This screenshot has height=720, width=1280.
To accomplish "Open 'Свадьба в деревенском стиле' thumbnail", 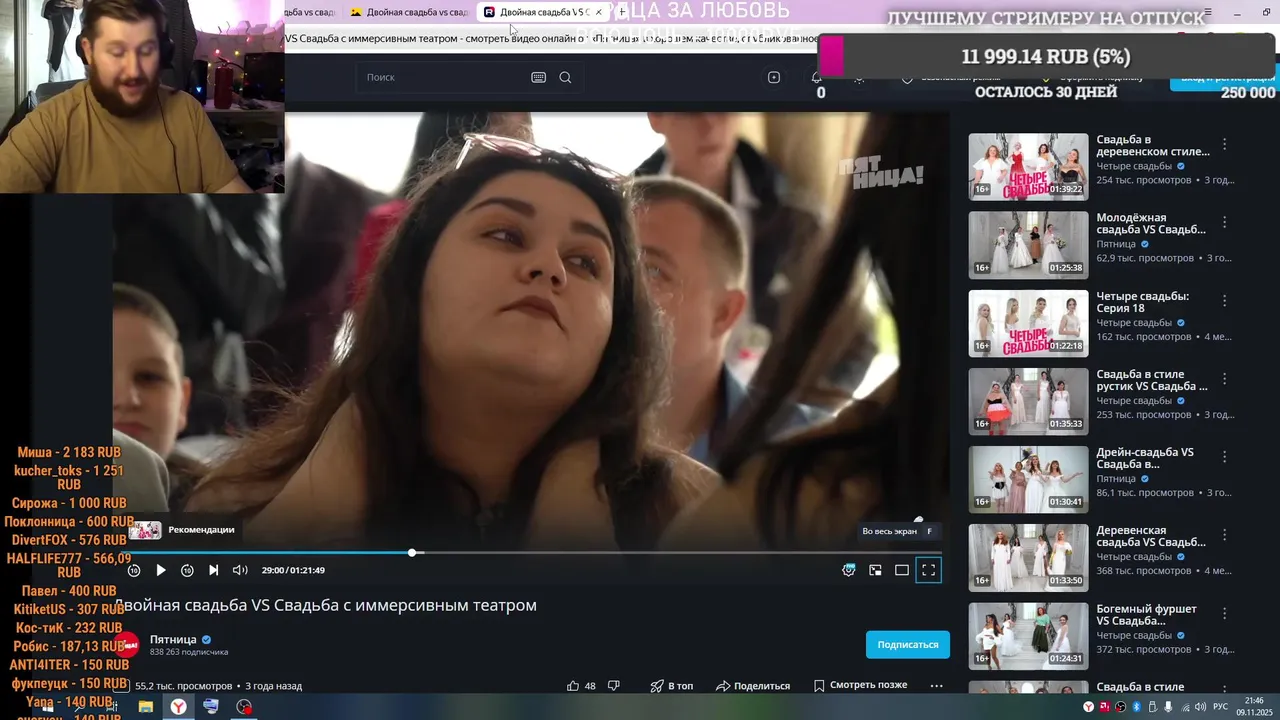I will click(x=1028, y=167).
